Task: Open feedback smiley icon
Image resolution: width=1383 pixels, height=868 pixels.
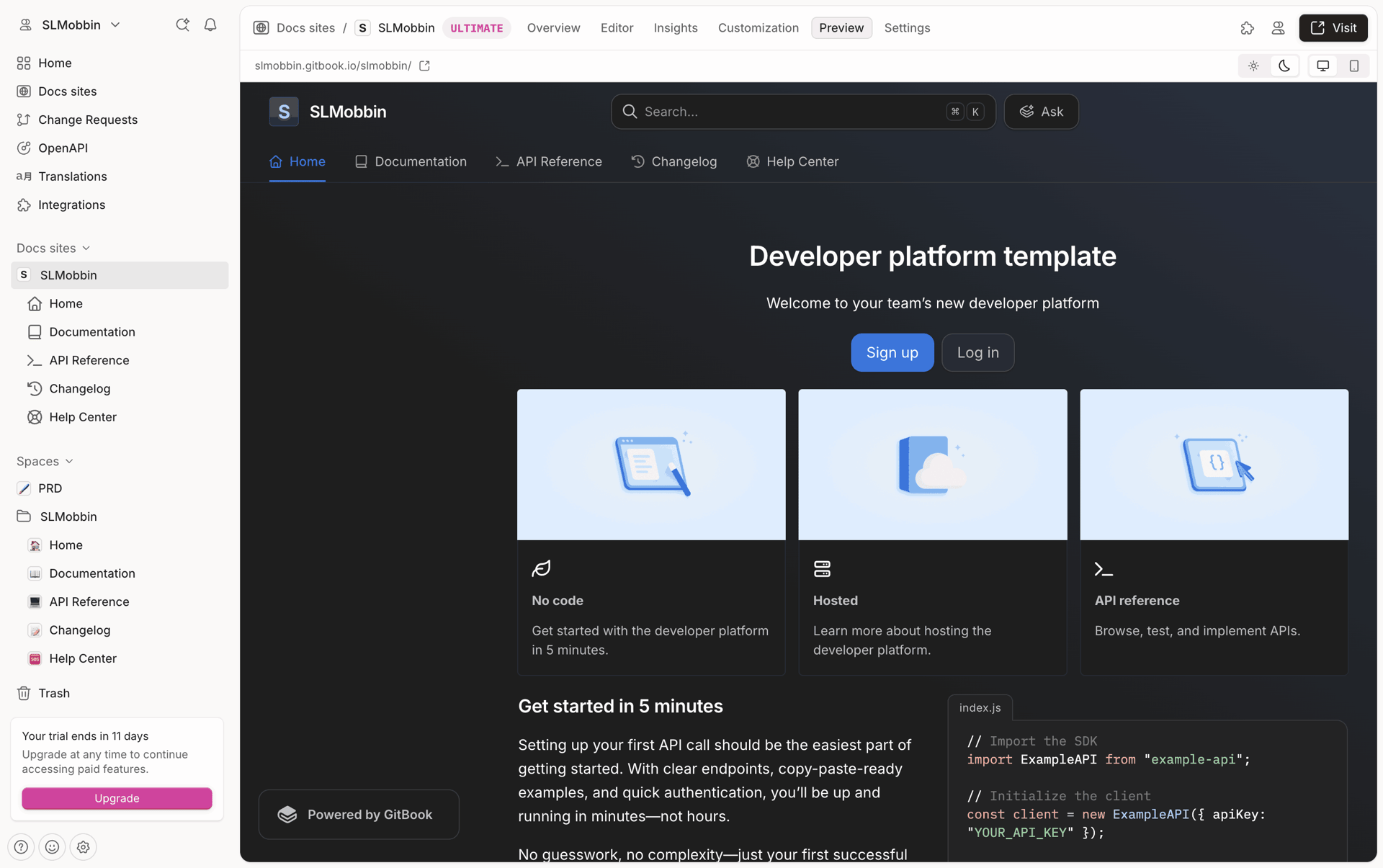Action: point(53,847)
